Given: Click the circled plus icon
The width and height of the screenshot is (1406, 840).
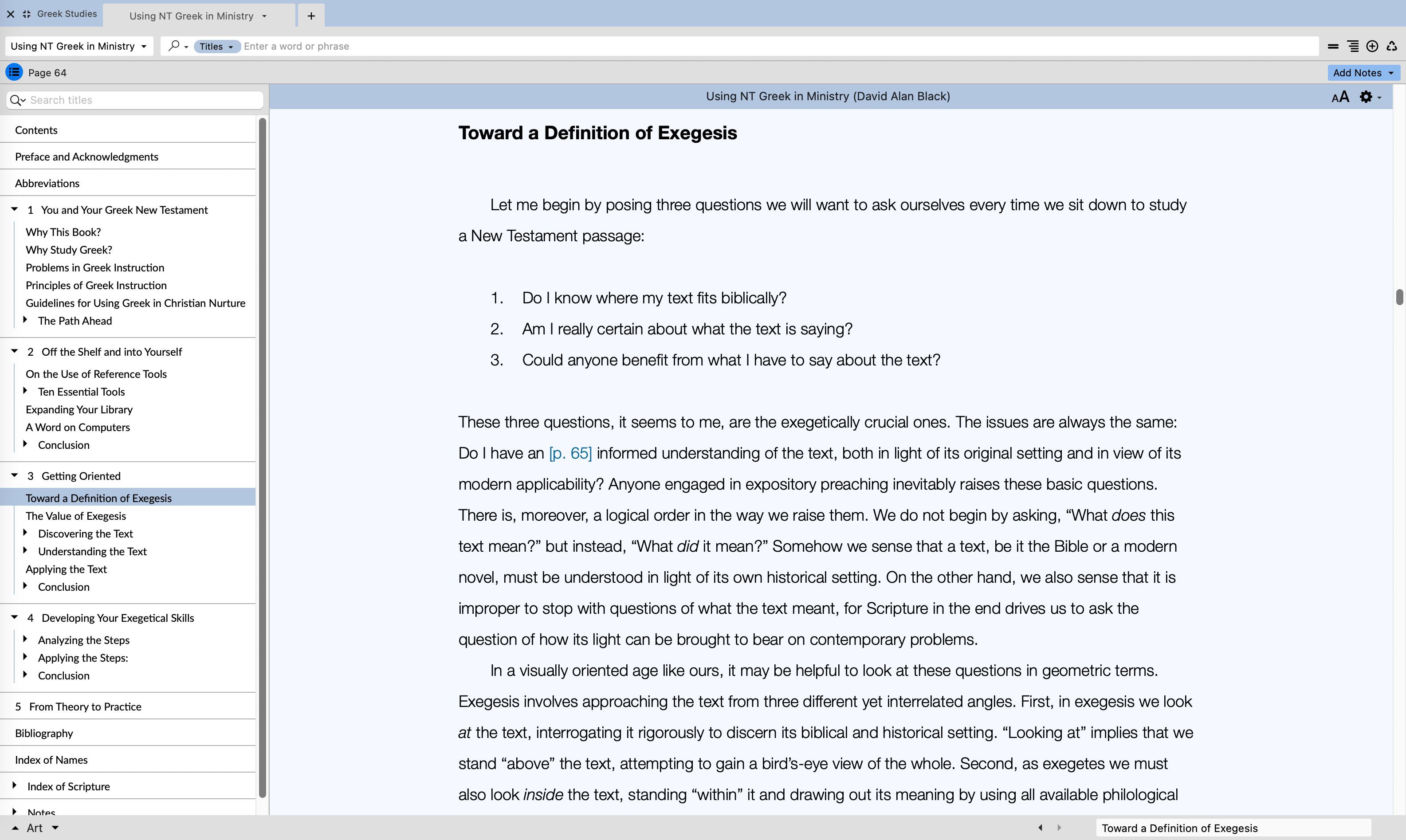Looking at the screenshot, I should pyautogui.click(x=1372, y=47).
